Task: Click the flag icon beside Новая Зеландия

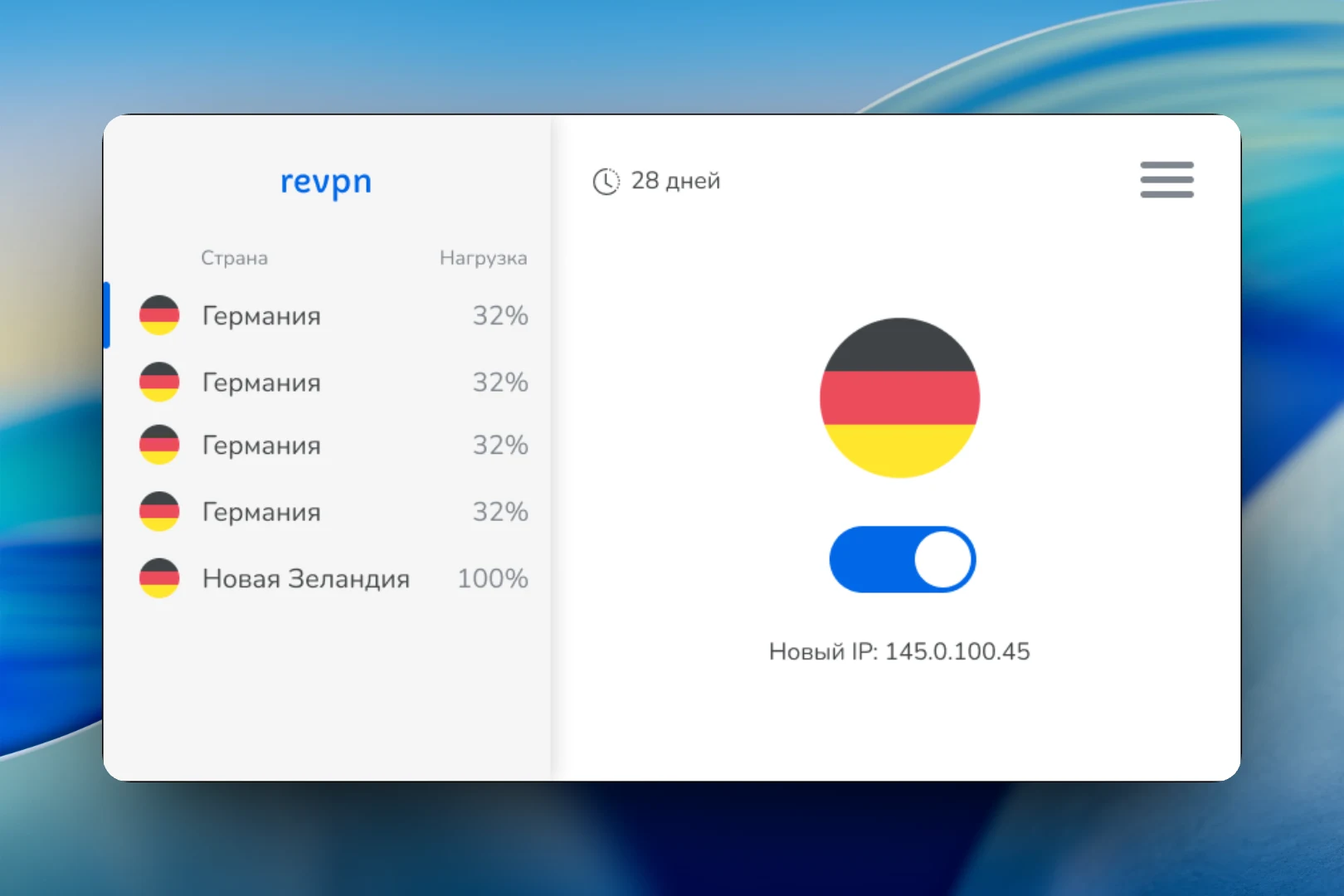Action: [159, 578]
